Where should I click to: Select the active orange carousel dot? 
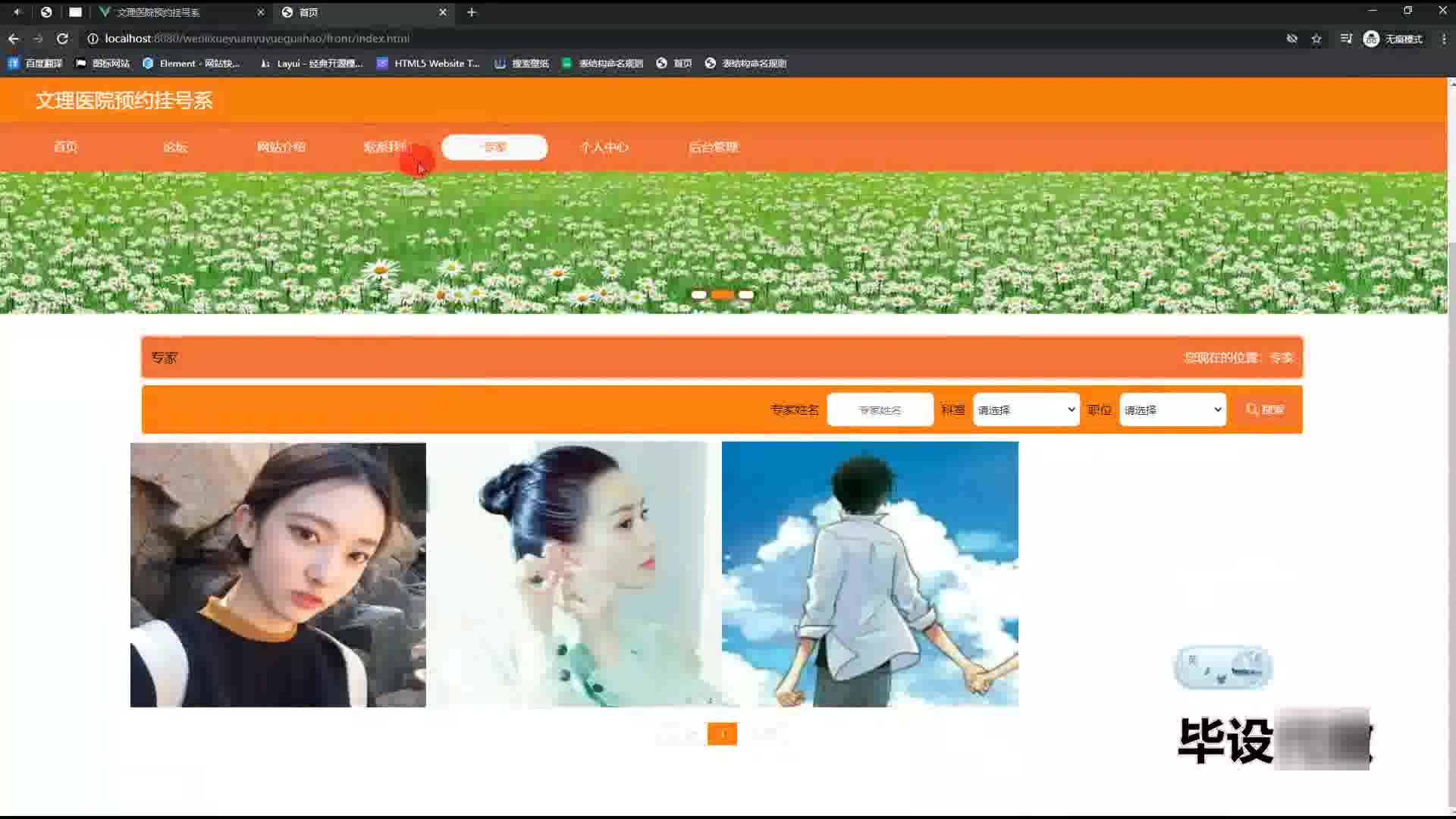tap(722, 294)
